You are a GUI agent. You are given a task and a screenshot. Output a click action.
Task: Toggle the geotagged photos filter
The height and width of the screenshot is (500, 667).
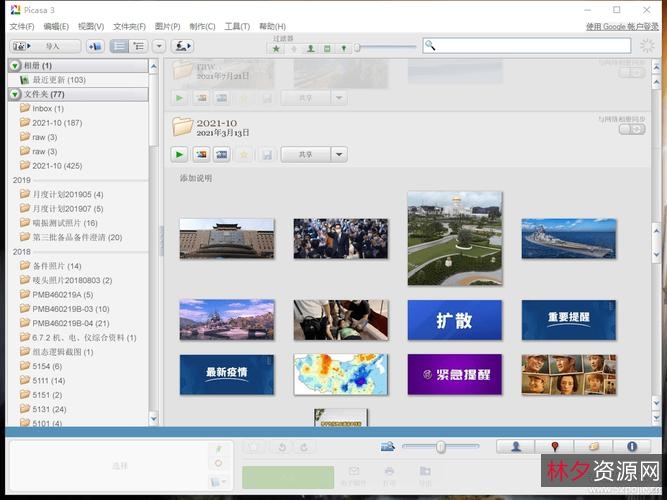tap(344, 49)
